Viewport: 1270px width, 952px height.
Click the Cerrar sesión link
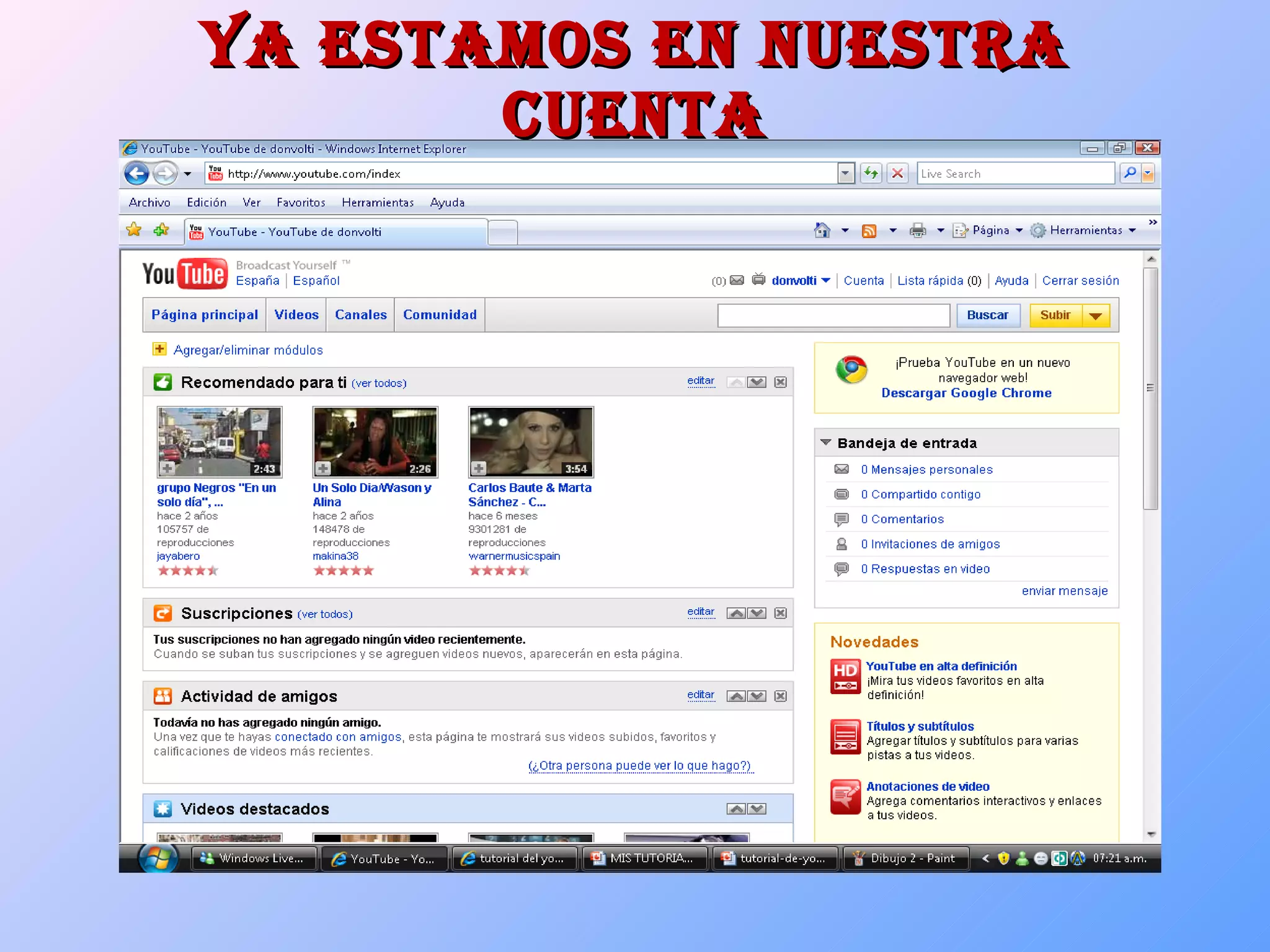1080,281
